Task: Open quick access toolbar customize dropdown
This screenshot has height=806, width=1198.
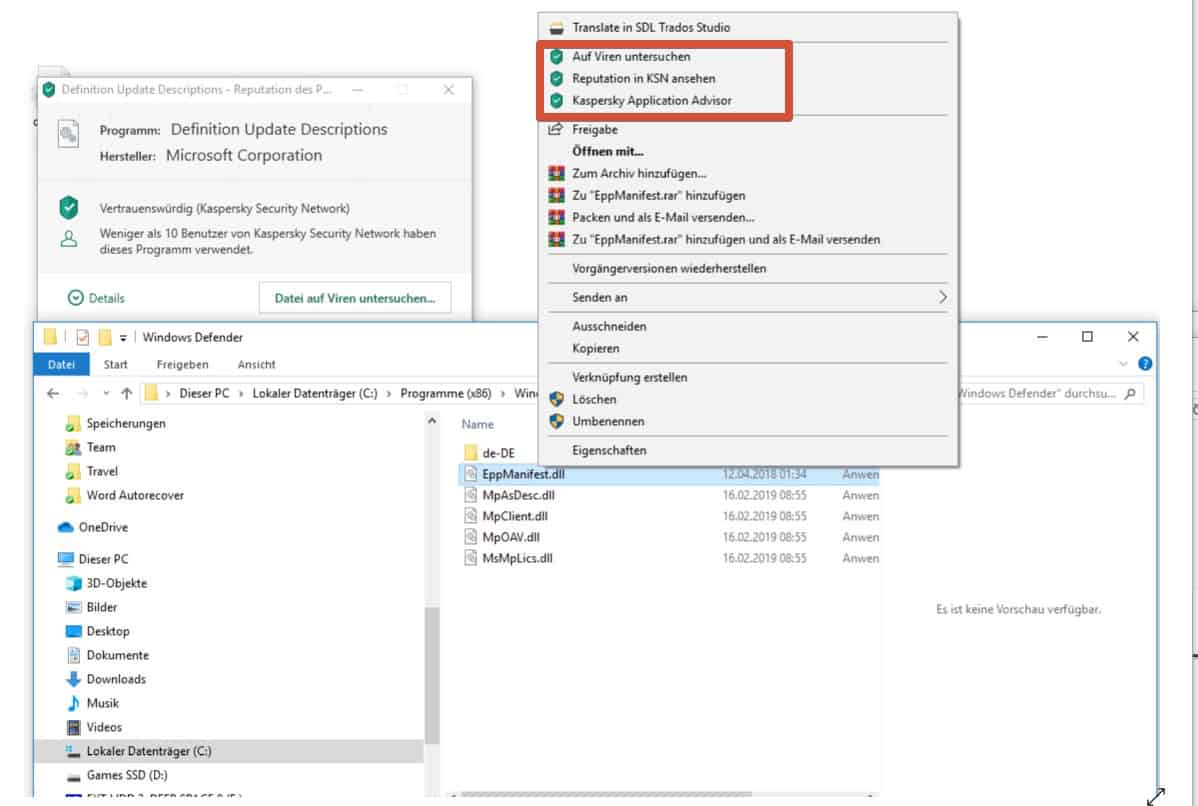Action: [x=123, y=338]
